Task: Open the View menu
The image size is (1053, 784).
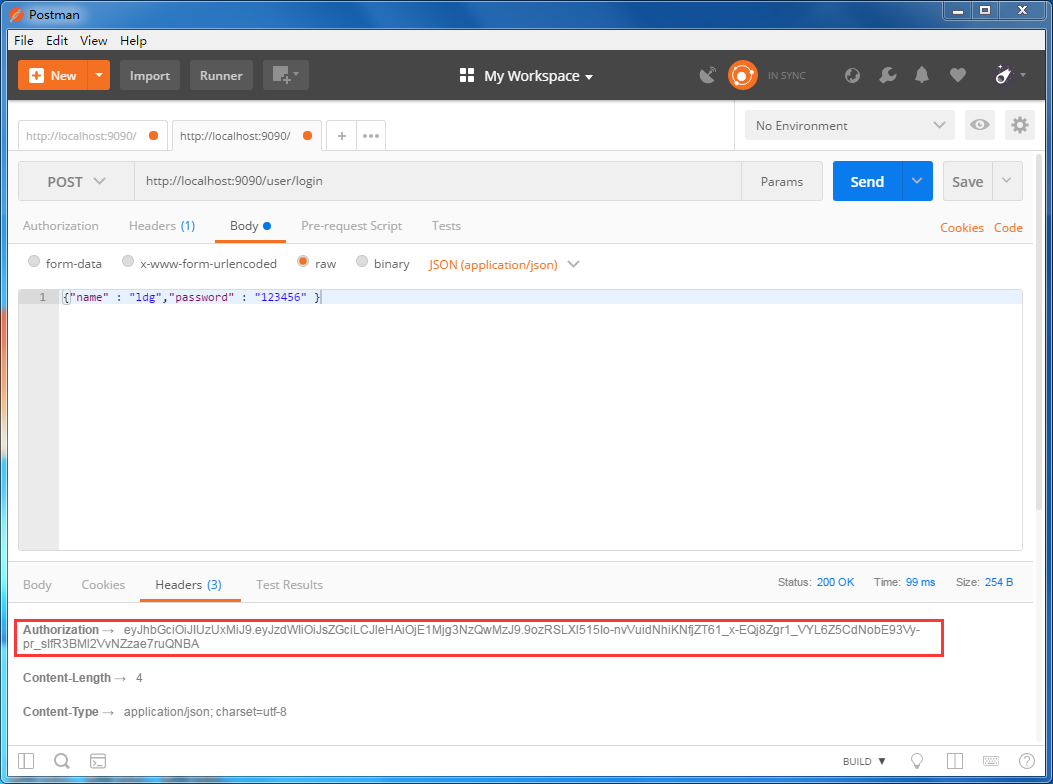Action: pyautogui.click(x=93, y=40)
